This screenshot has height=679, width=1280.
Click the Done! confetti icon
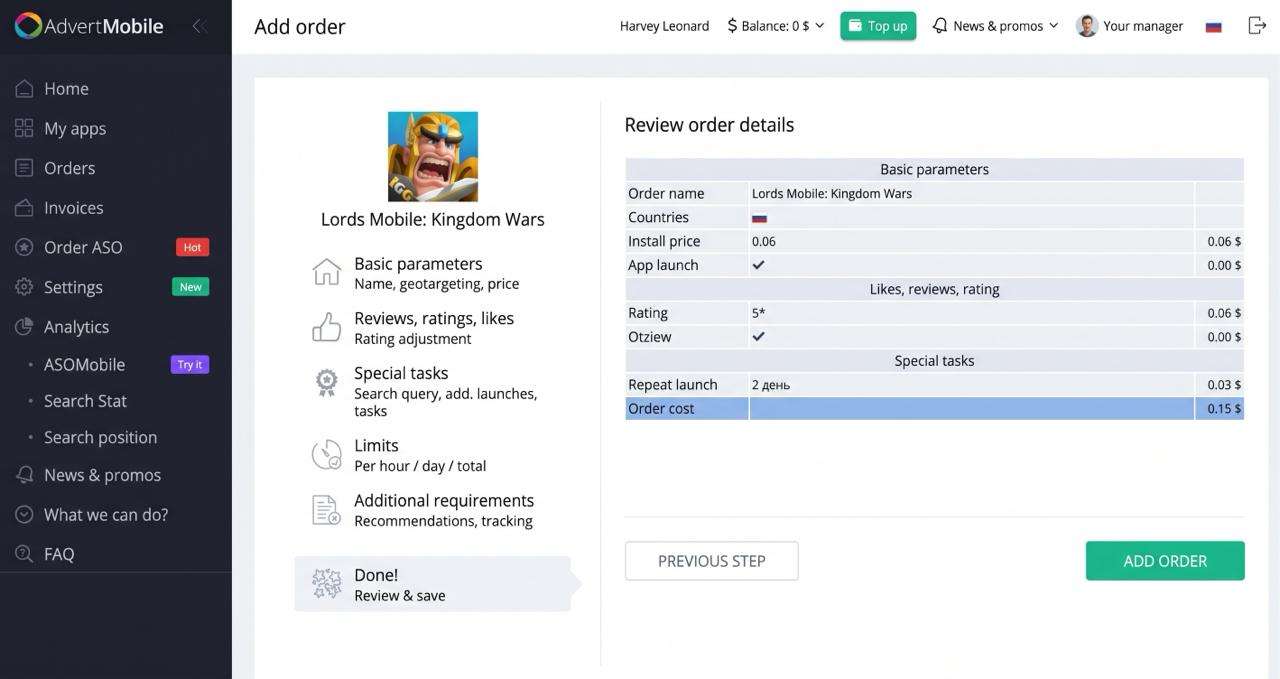pos(327,584)
